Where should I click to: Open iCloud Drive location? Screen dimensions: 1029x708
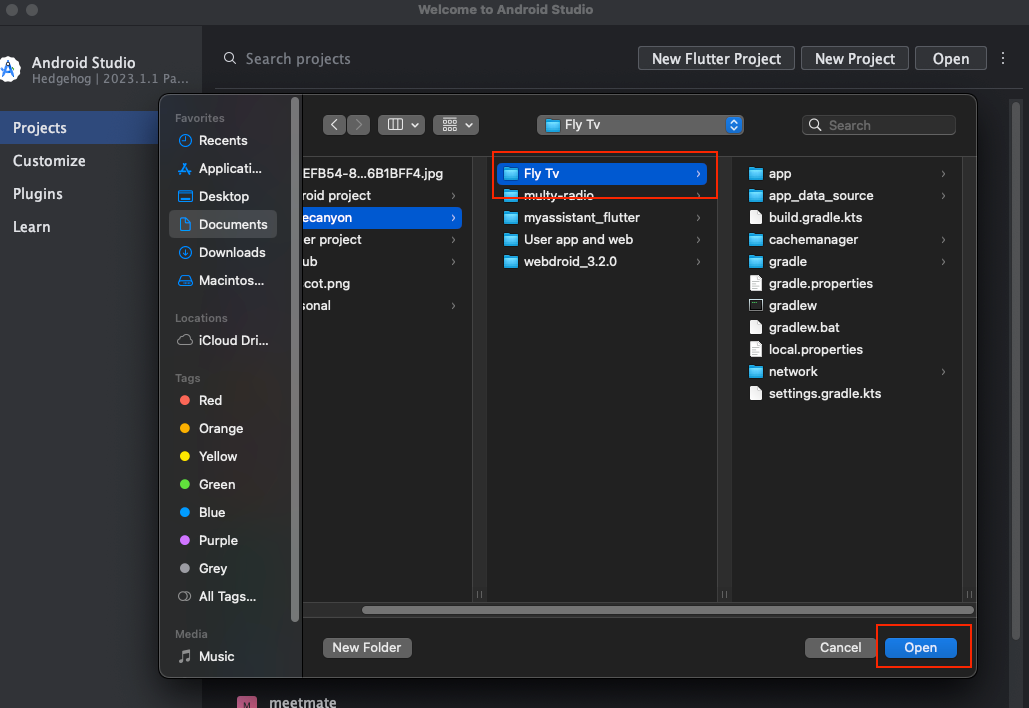point(233,340)
